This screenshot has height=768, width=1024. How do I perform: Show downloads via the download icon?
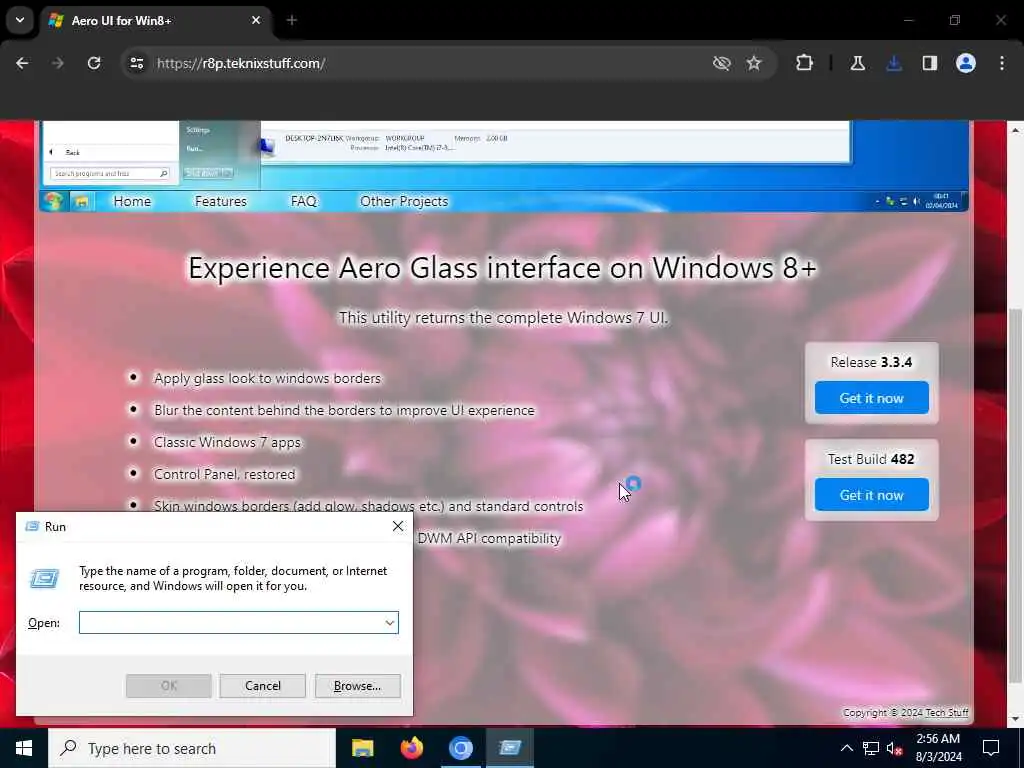894,63
